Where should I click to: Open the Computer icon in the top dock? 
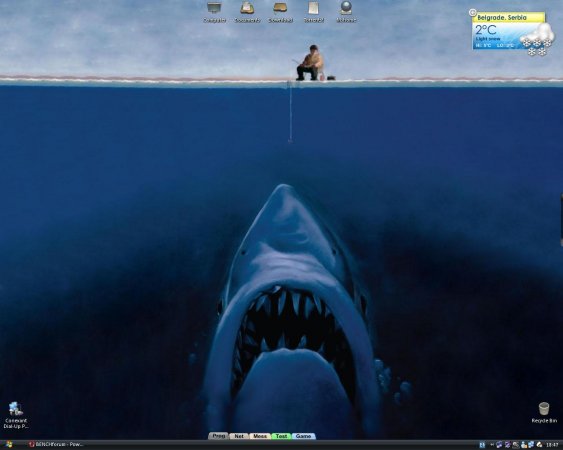[214, 8]
